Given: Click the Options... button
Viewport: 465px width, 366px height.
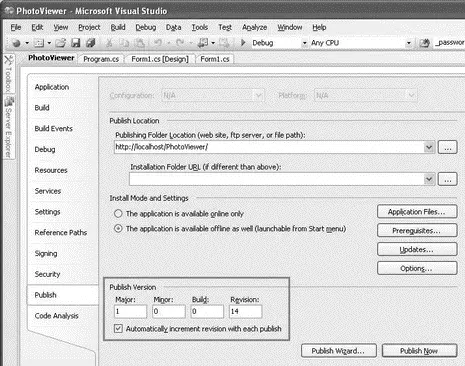Looking at the screenshot, I should pos(417,268).
